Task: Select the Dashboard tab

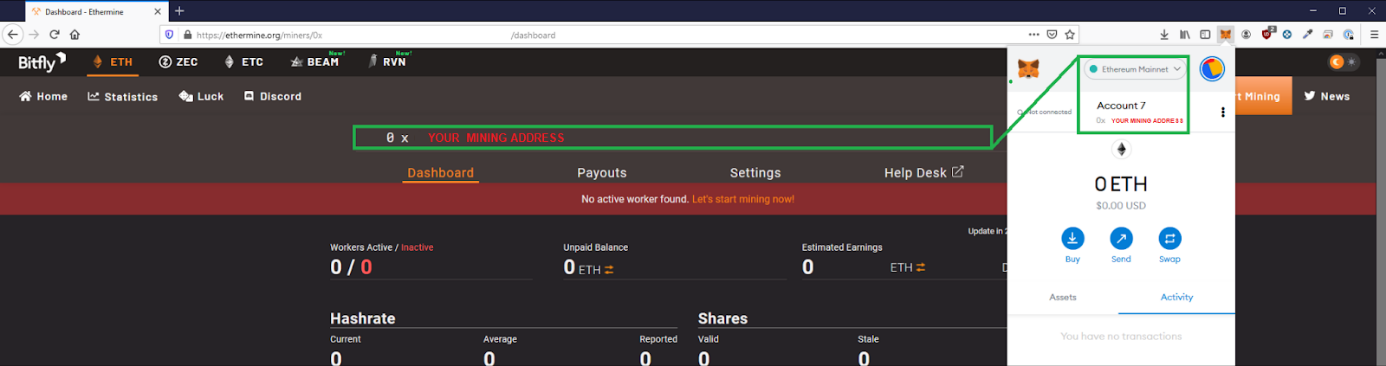Action: point(440,173)
